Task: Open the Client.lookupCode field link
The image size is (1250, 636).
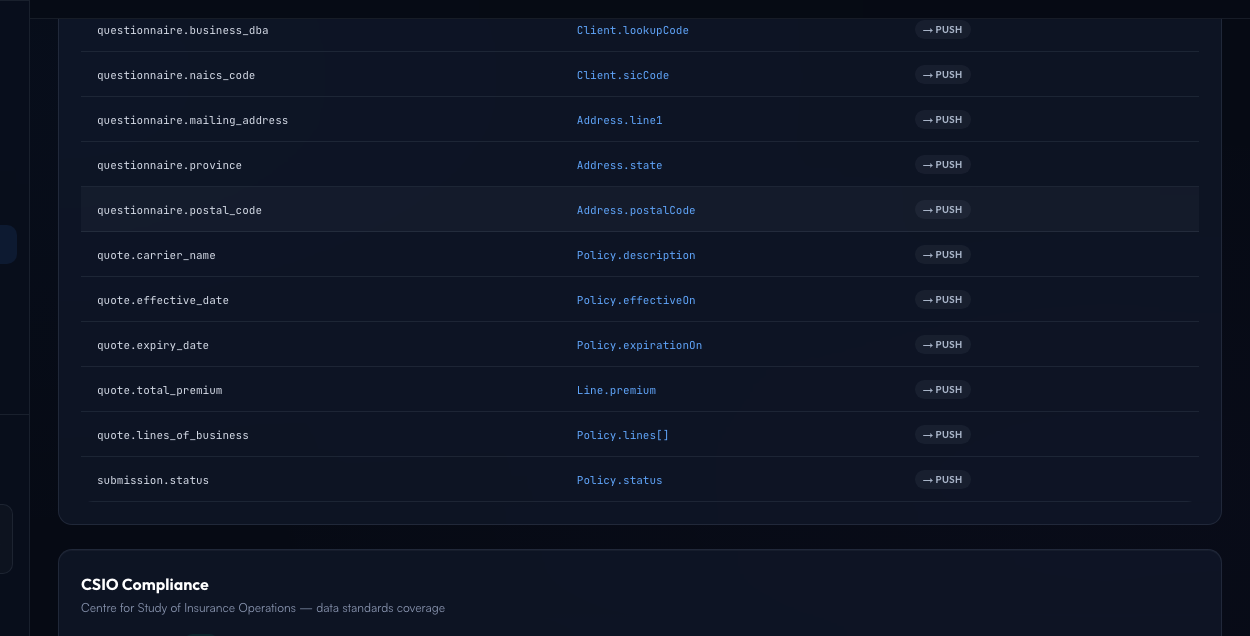Action: [633, 30]
